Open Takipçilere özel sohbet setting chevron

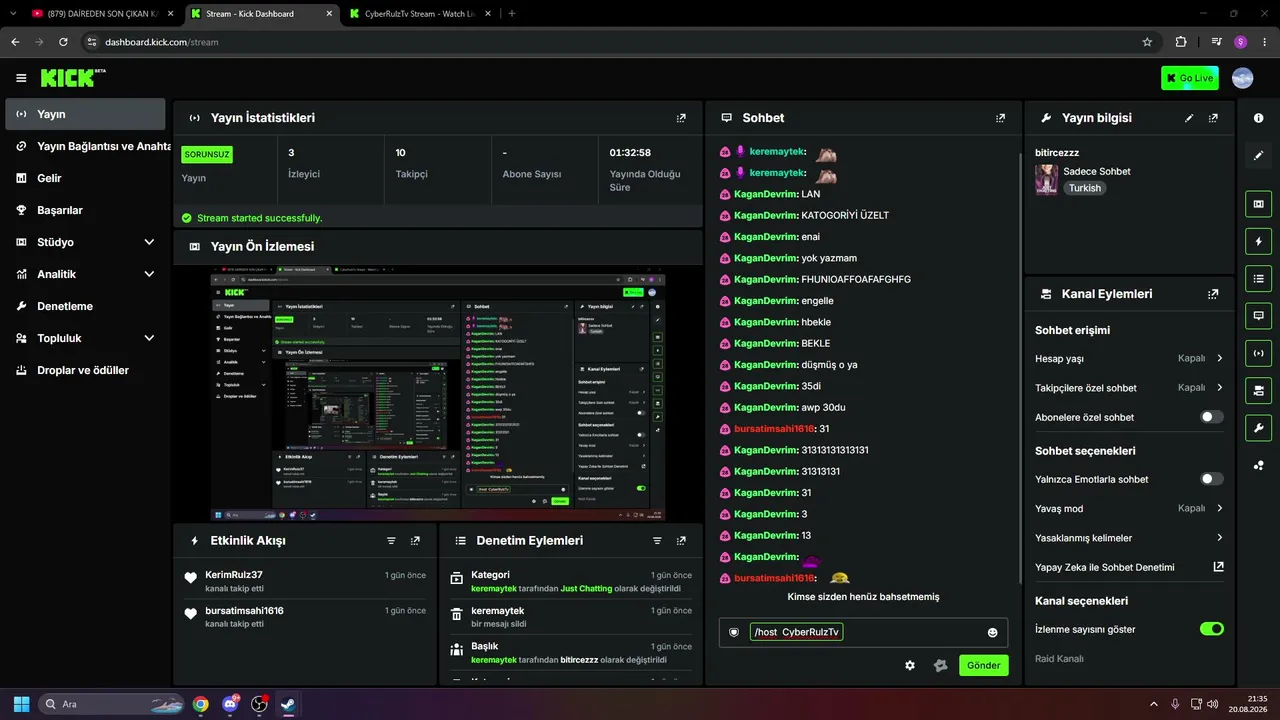point(1219,387)
